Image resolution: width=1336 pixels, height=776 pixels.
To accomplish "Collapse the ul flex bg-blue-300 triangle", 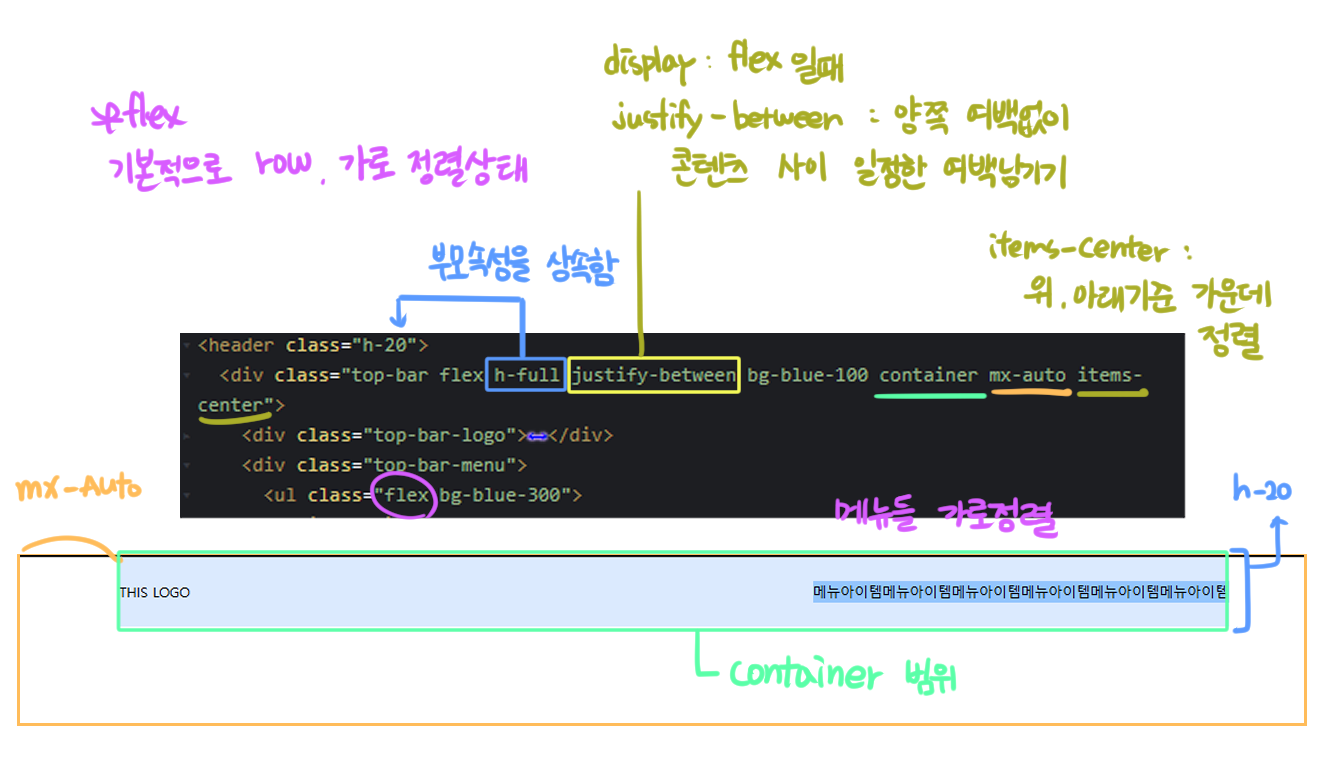I will tap(186, 495).
